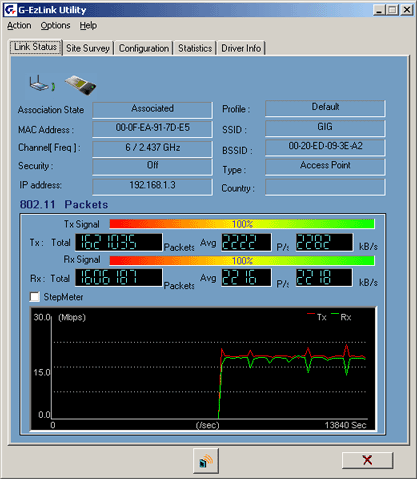The width and height of the screenshot is (417, 479).
Task: Click the Tx kB/s counter display
Action: tap(324, 242)
